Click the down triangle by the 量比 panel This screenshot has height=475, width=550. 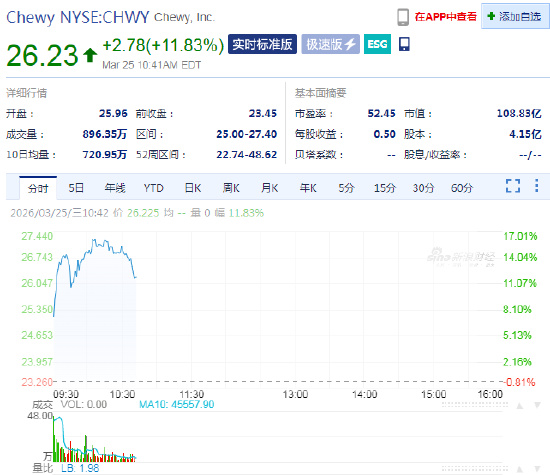click(537, 469)
